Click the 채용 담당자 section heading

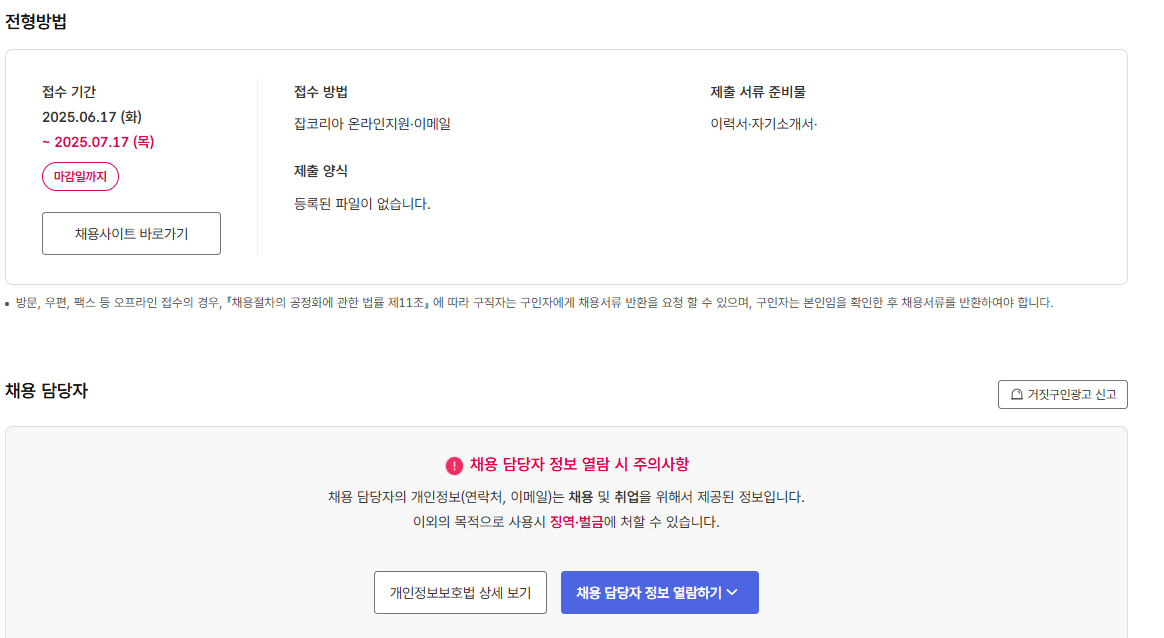46,391
